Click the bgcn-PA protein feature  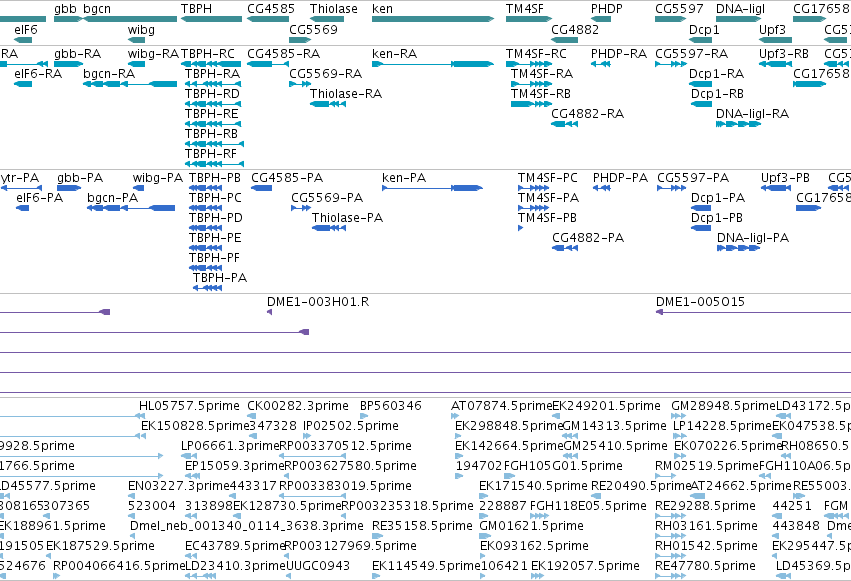[131, 208]
